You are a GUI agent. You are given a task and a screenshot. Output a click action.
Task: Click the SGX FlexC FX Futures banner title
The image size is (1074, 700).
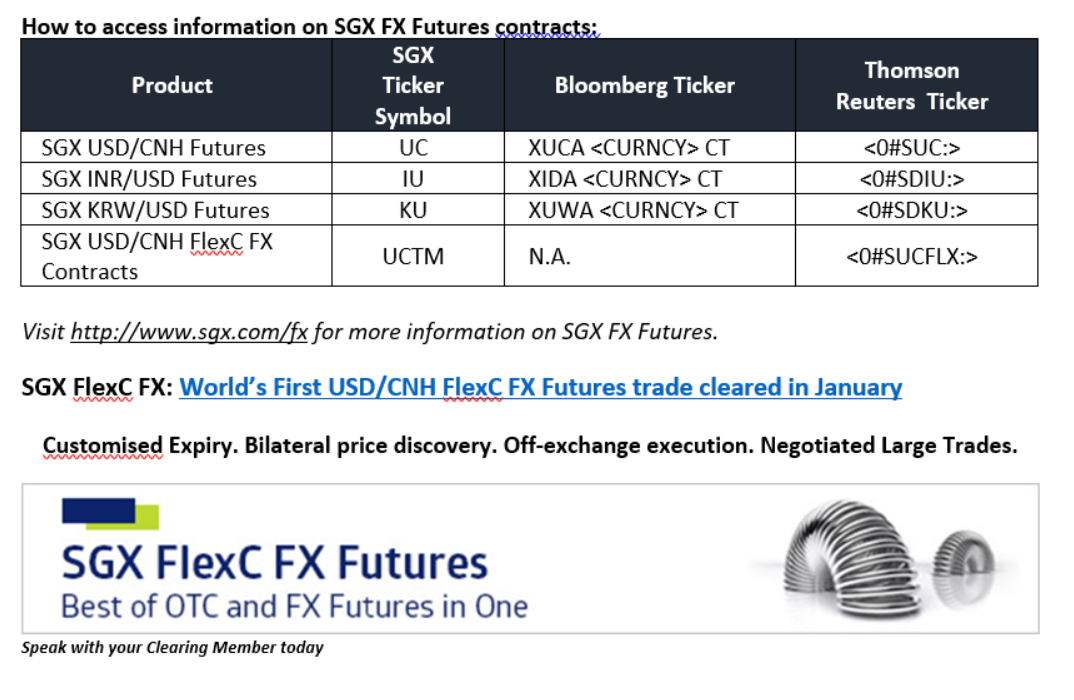coord(274,563)
